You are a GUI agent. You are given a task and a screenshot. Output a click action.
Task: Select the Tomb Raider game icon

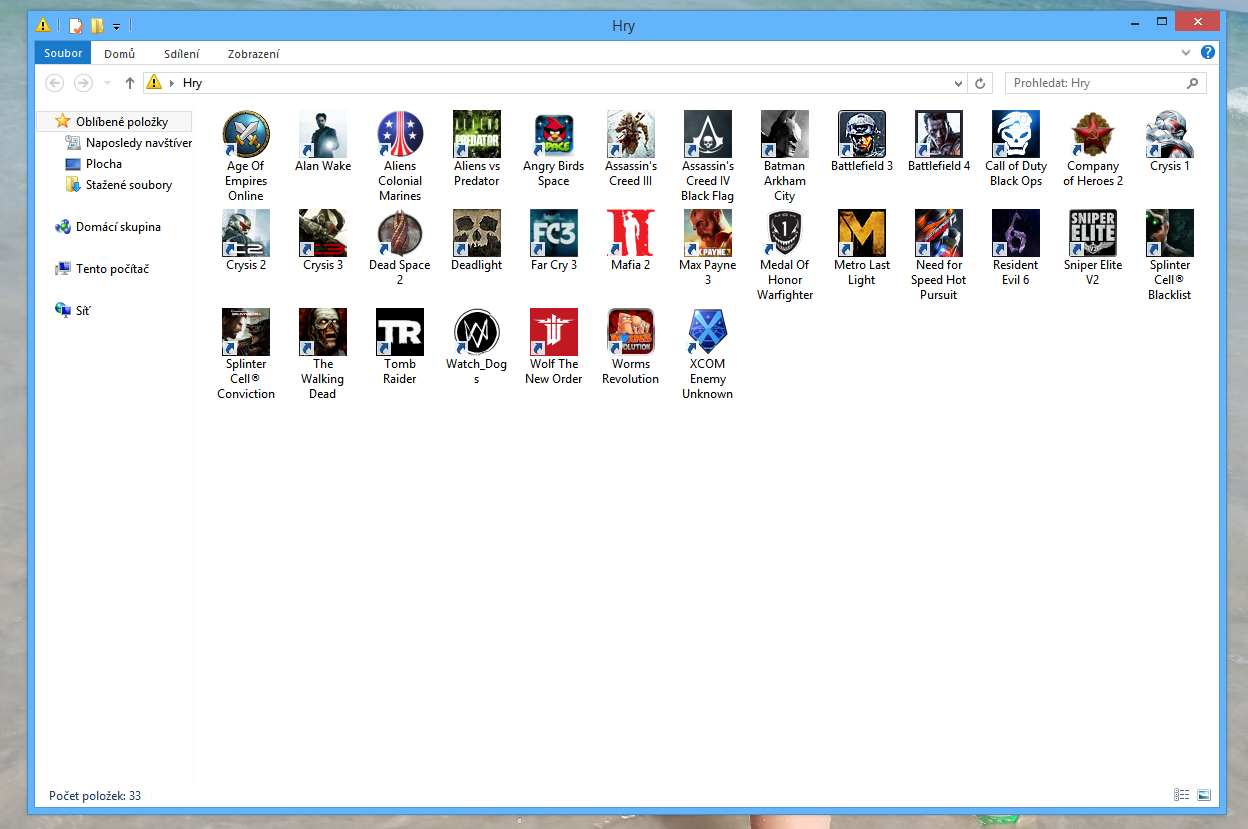(400, 333)
